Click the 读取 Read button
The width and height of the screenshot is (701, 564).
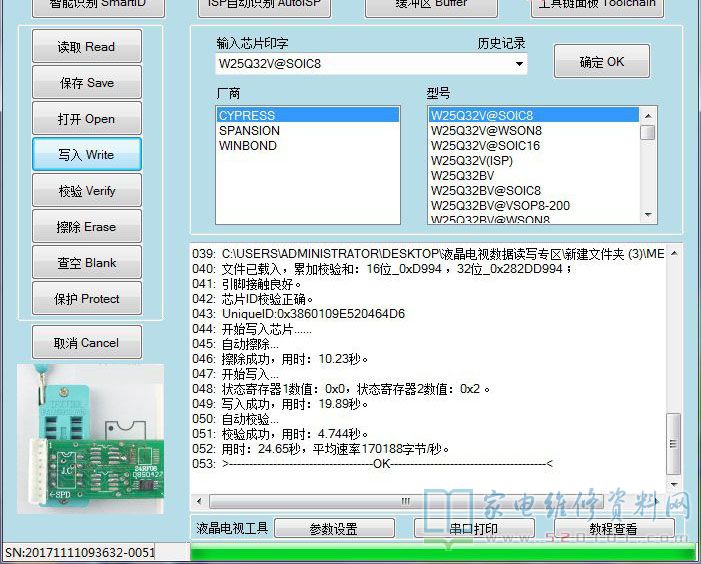coord(86,47)
